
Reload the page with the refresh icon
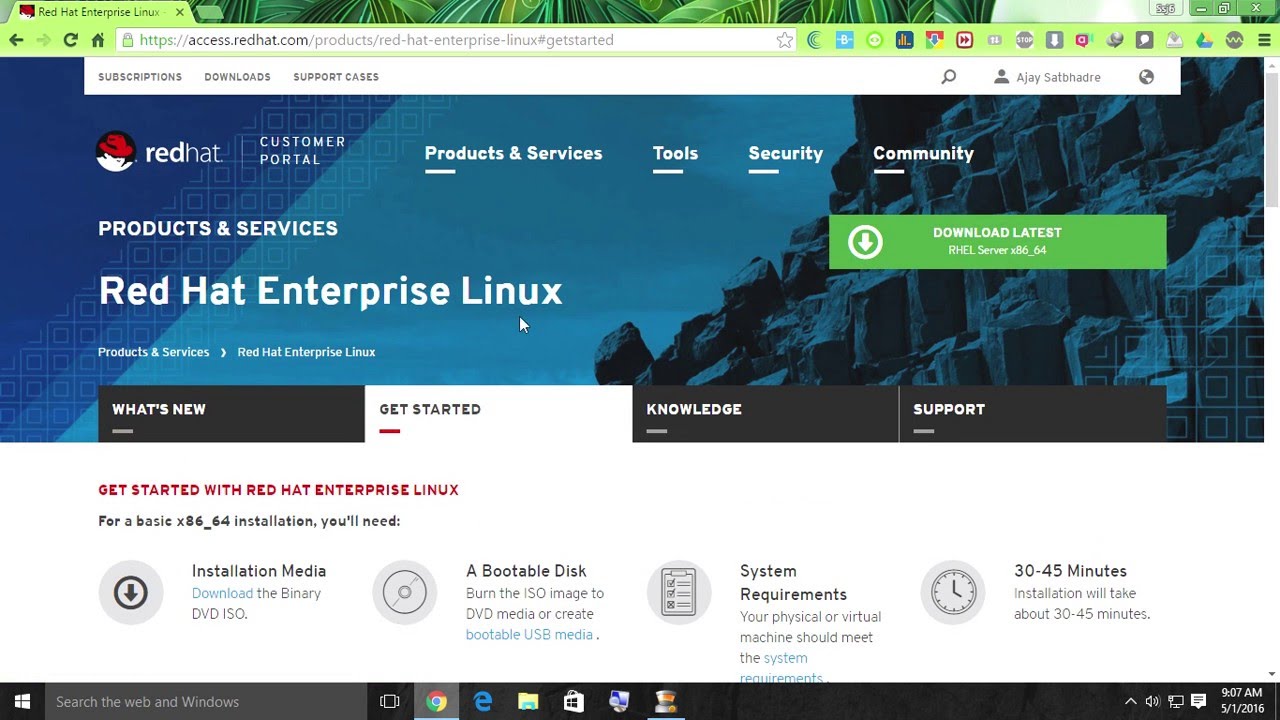point(70,40)
